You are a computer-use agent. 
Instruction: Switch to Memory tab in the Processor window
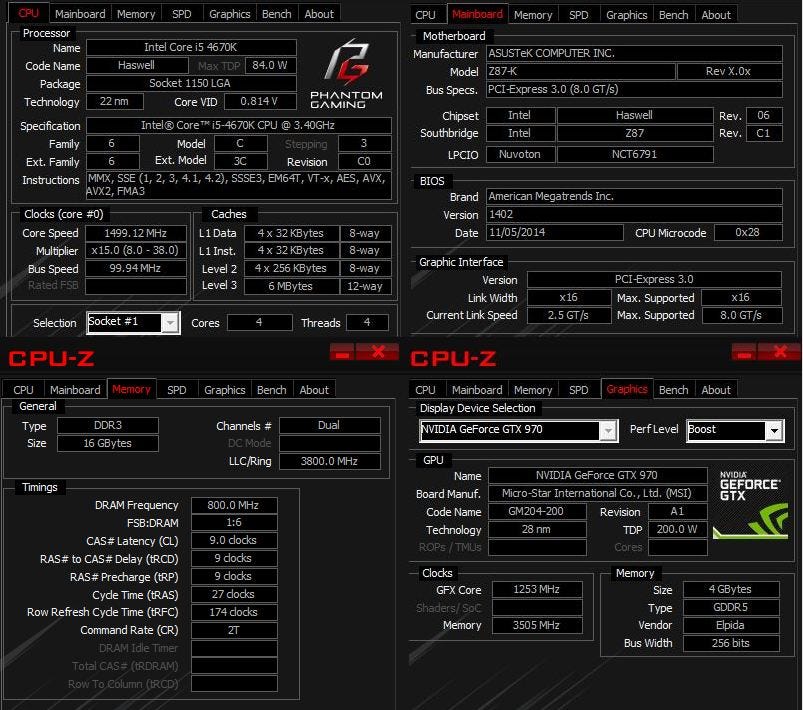136,14
